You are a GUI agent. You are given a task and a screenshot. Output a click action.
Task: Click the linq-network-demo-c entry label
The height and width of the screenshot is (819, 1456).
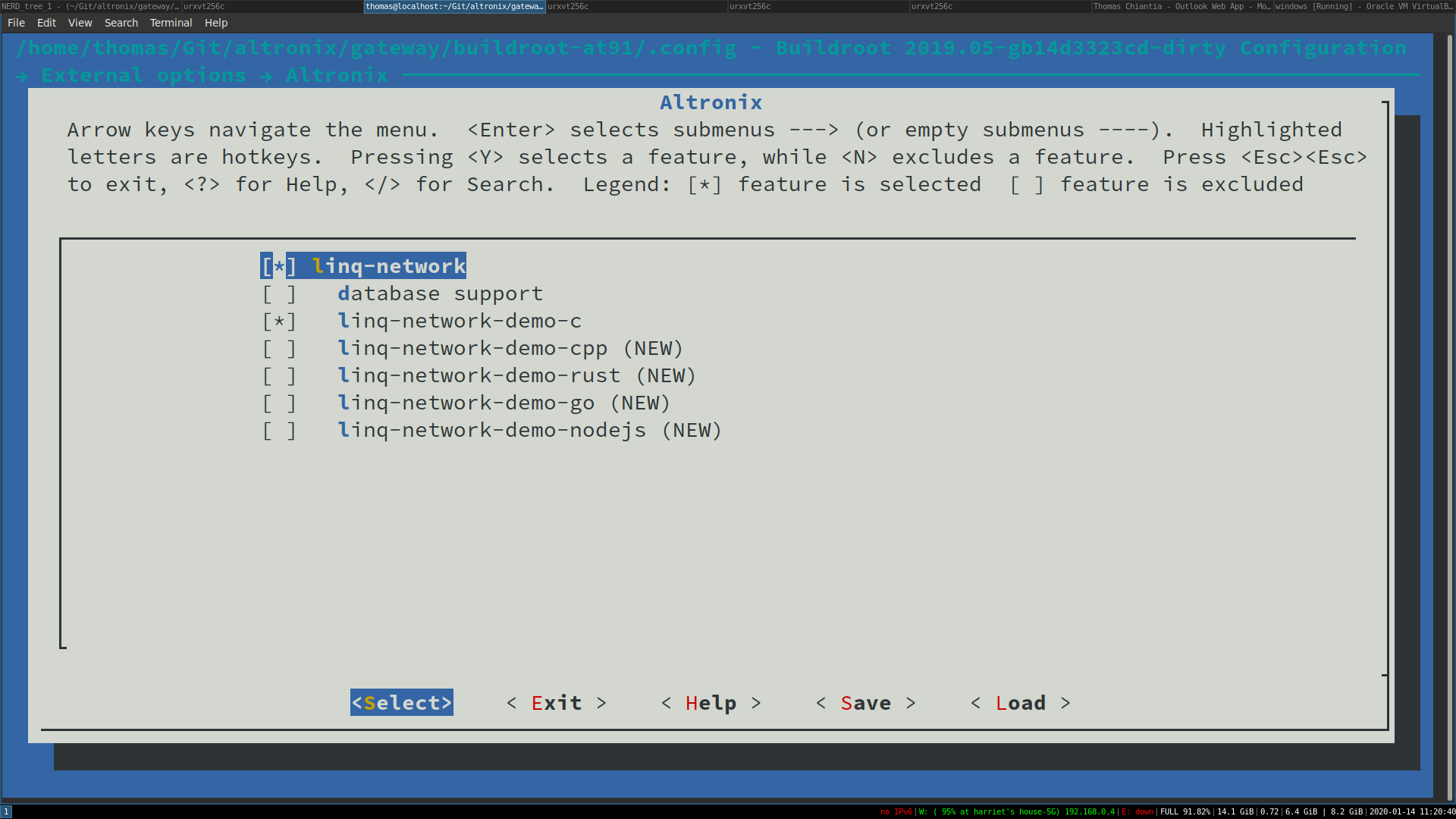coord(460,321)
